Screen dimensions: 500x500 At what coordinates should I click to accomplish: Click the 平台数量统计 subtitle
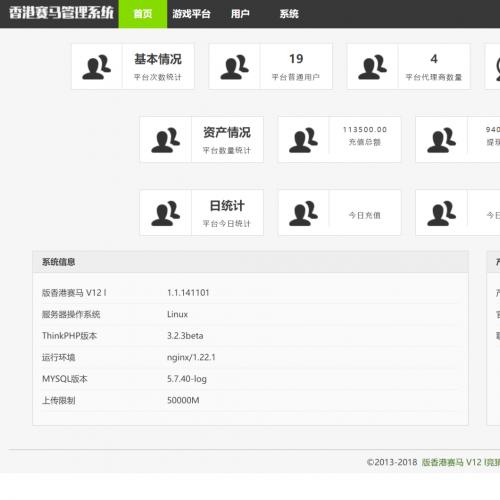[x=227, y=150]
